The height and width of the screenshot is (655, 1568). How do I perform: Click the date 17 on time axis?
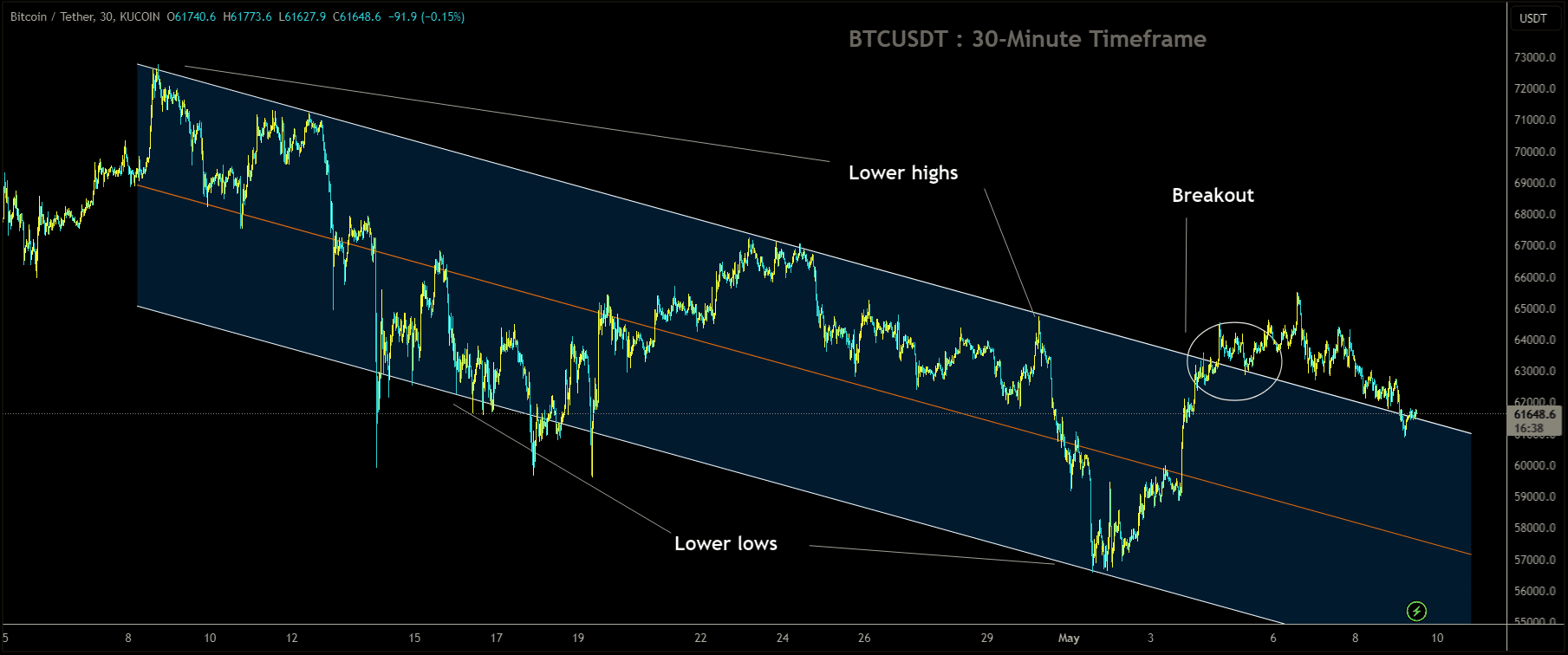click(x=497, y=638)
